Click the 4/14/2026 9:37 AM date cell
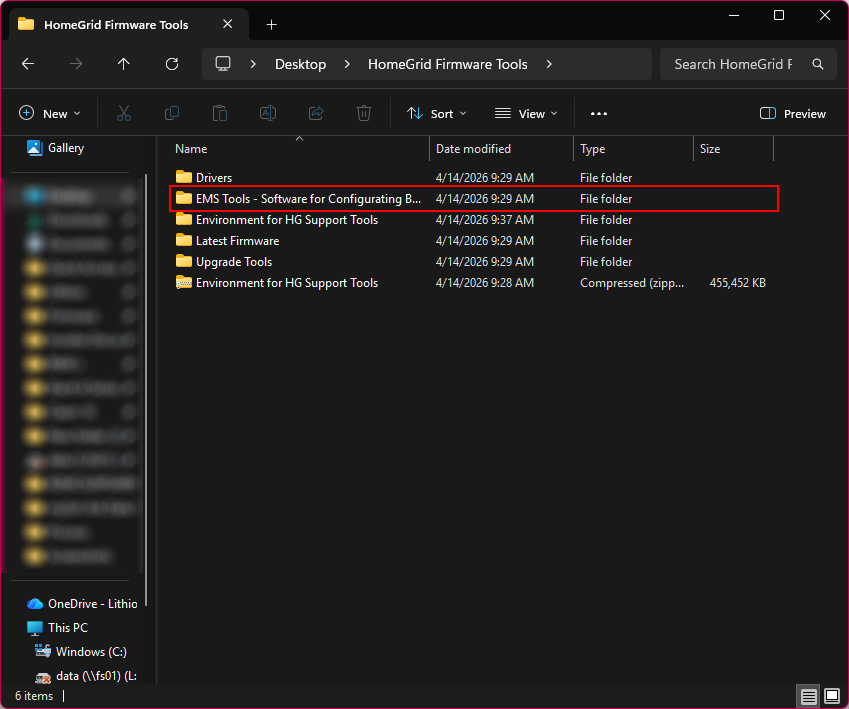This screenshot has width=849, height=709. click(x=485, y=220)
